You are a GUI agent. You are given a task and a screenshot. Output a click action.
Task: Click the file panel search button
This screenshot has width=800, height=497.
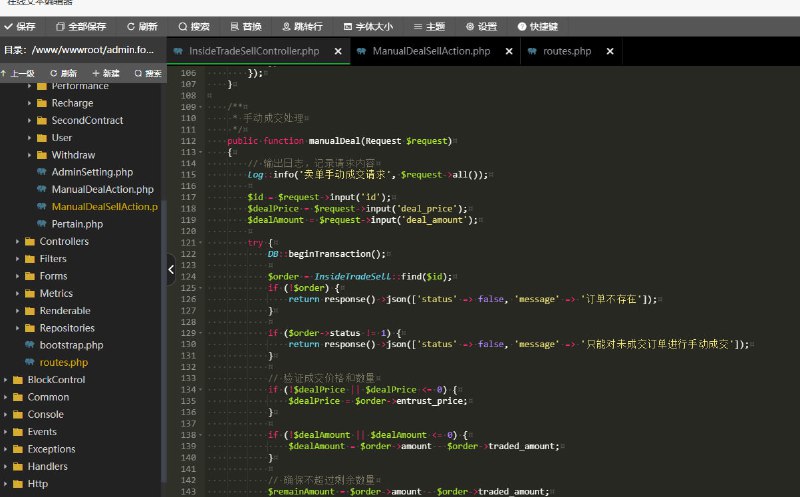[x=148, y=73]
